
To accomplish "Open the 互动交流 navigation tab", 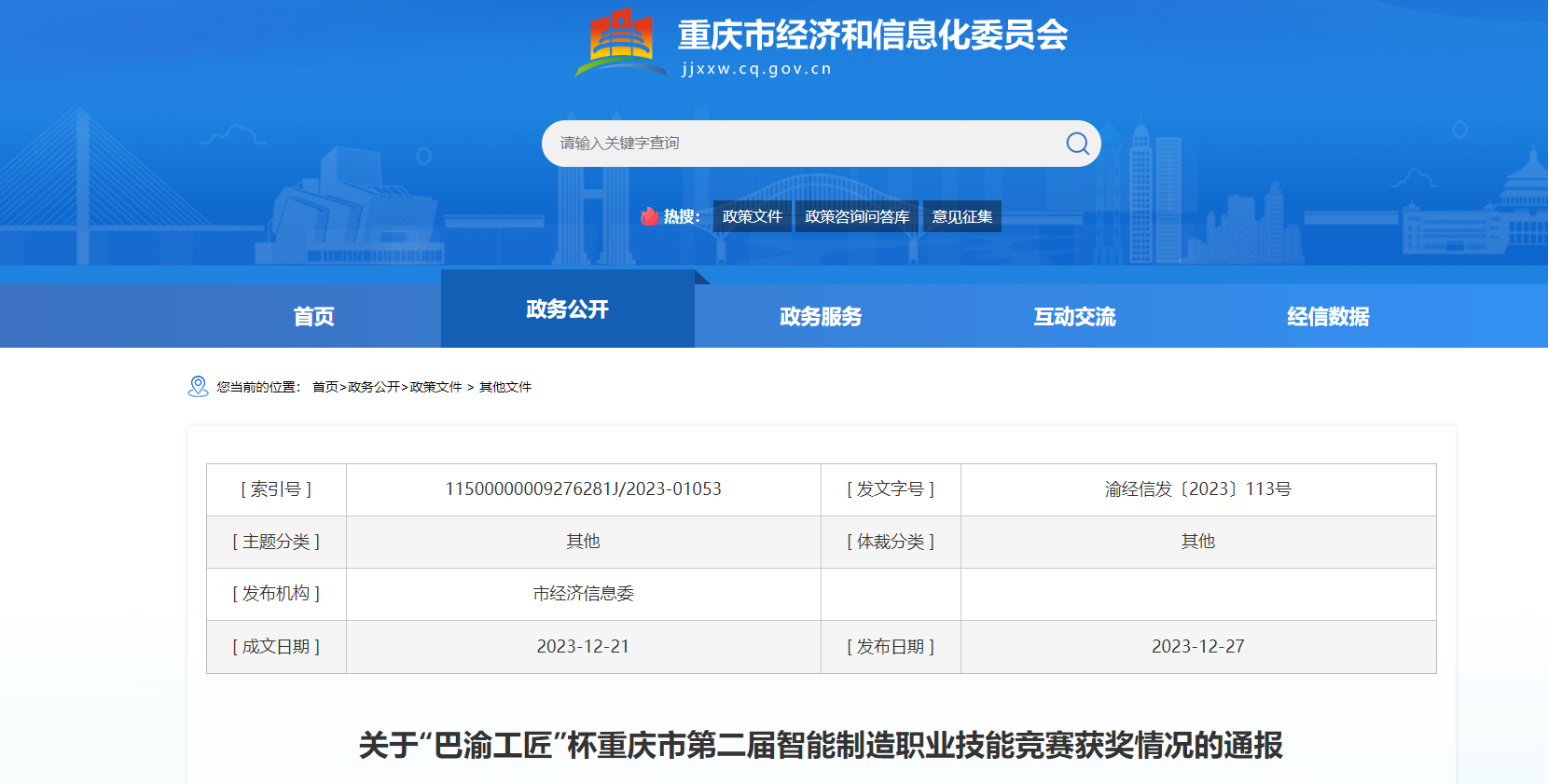I will point(1074,316).
